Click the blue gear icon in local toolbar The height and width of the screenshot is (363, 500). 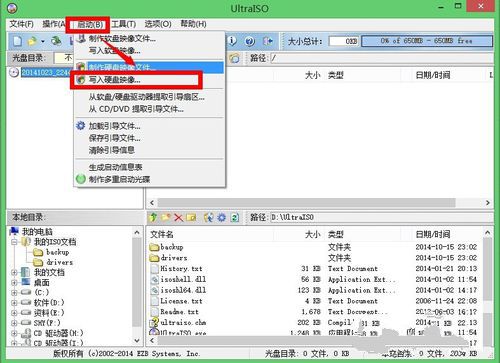click(222, 218)
